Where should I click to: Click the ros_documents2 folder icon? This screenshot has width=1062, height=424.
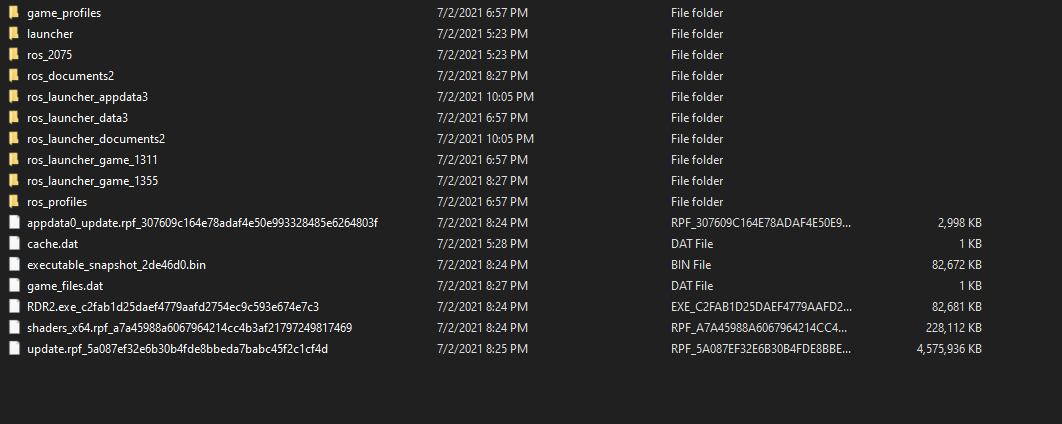[x=14, y=75]
